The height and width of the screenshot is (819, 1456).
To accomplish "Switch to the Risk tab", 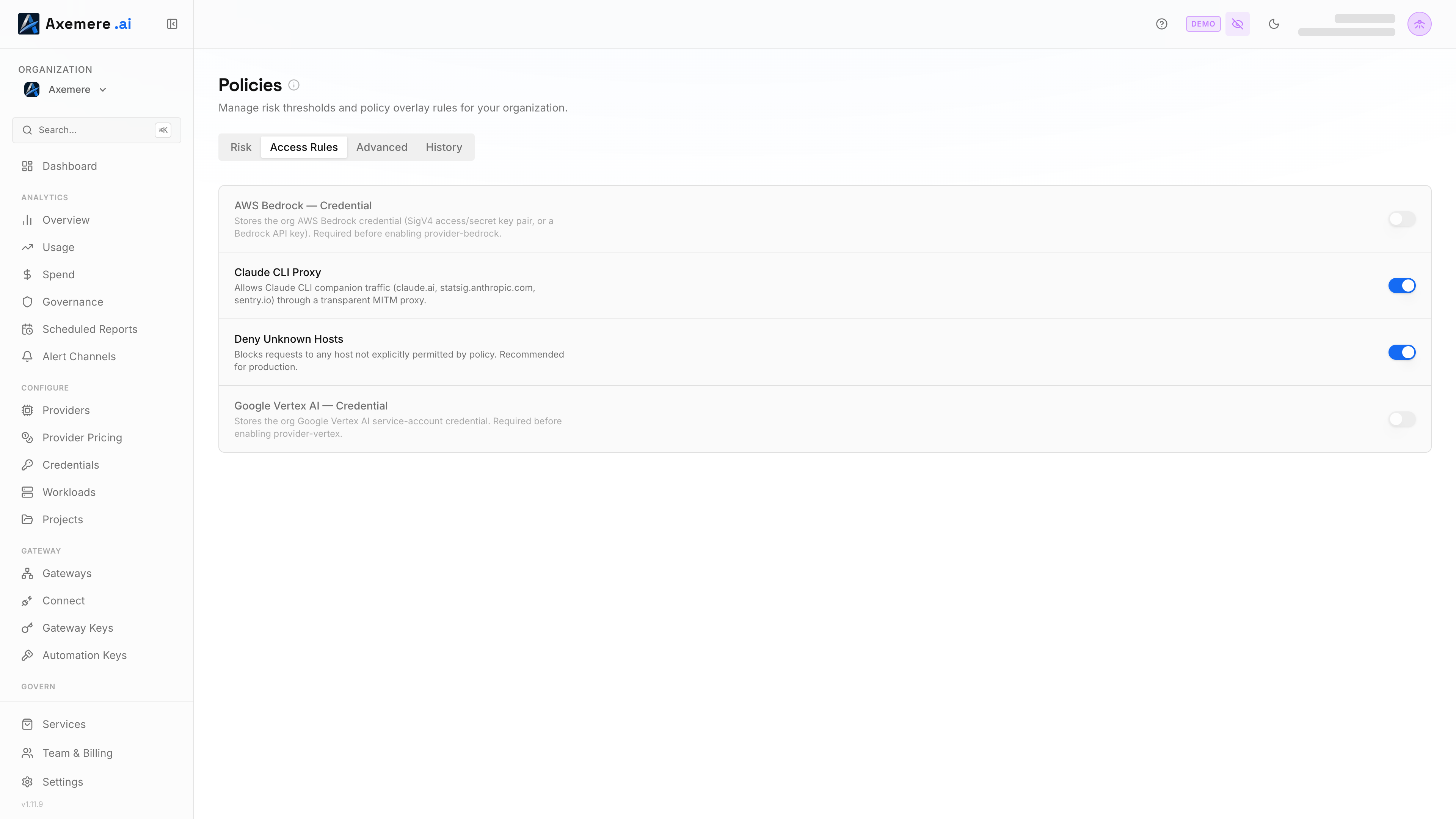I will [241, 147].
